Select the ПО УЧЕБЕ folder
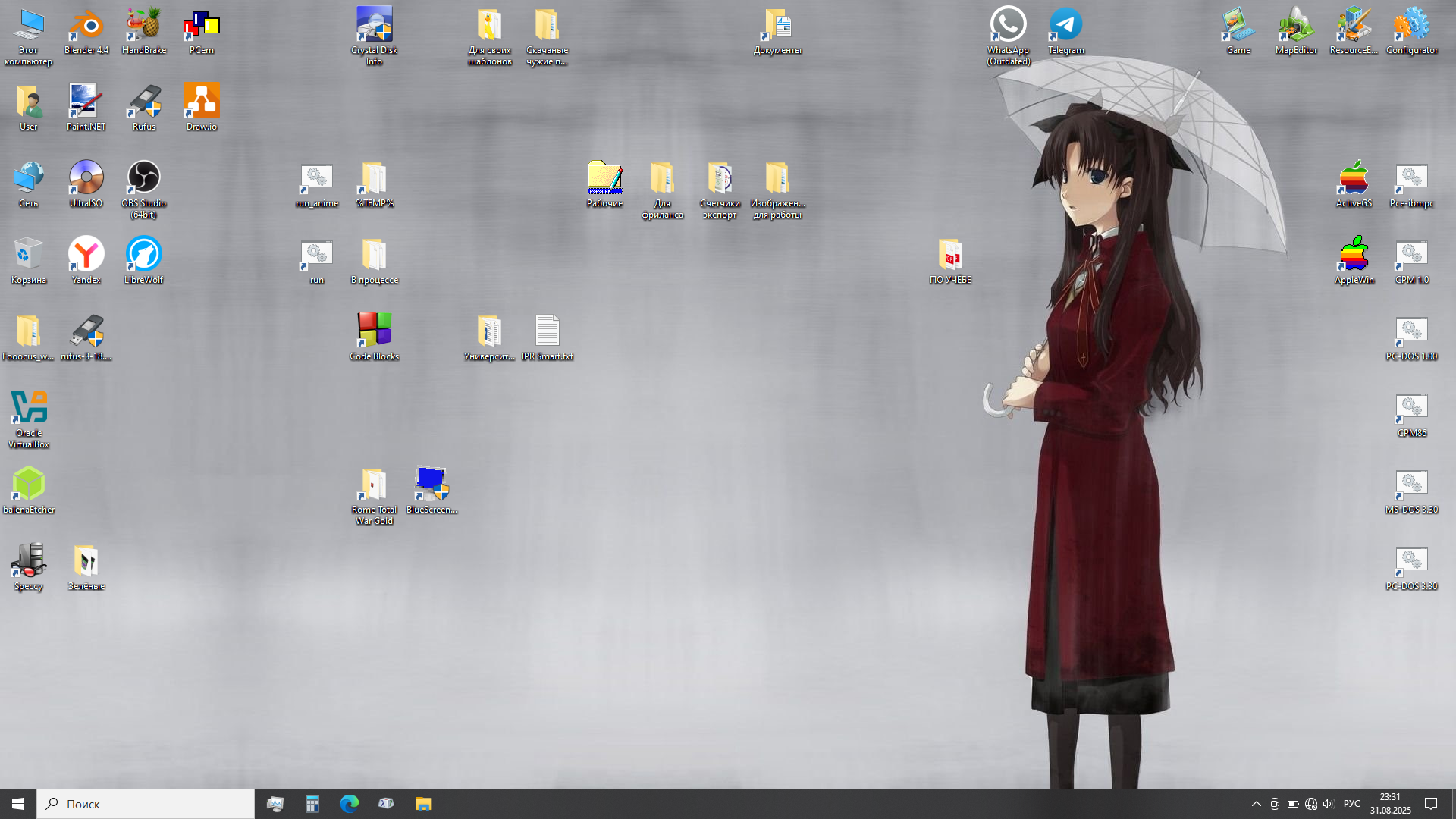 [950, 261]
